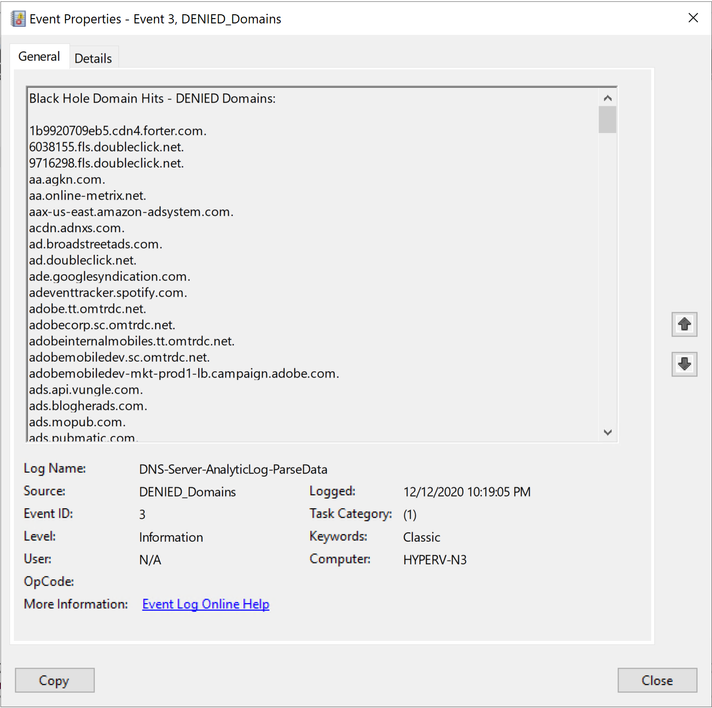The width and height of the screenshot is (712, 708).
Task: Click the line adobe.tt.omtrdc.net.
Action: [x=88, y=309]
